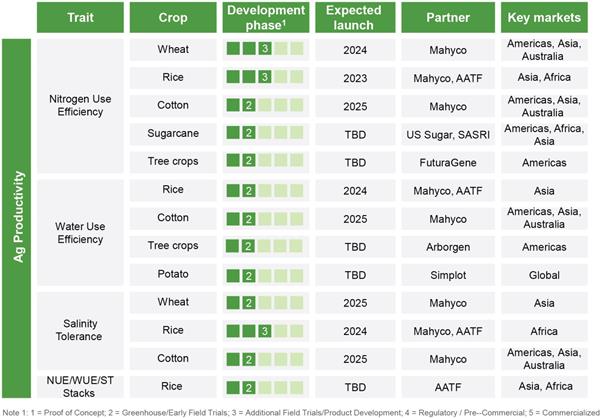Click the 2023 expected launch cell

tap(355, 76)
